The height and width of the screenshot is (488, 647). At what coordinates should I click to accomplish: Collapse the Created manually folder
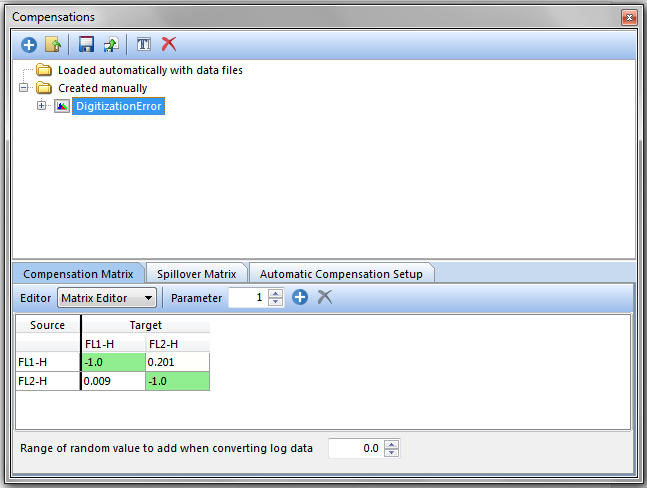click(24, 88)
